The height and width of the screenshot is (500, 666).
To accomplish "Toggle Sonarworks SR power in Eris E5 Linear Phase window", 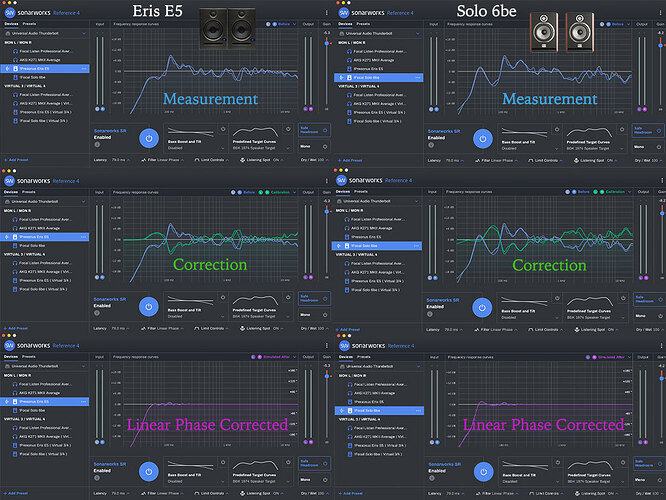I will [x=149, y=472].
